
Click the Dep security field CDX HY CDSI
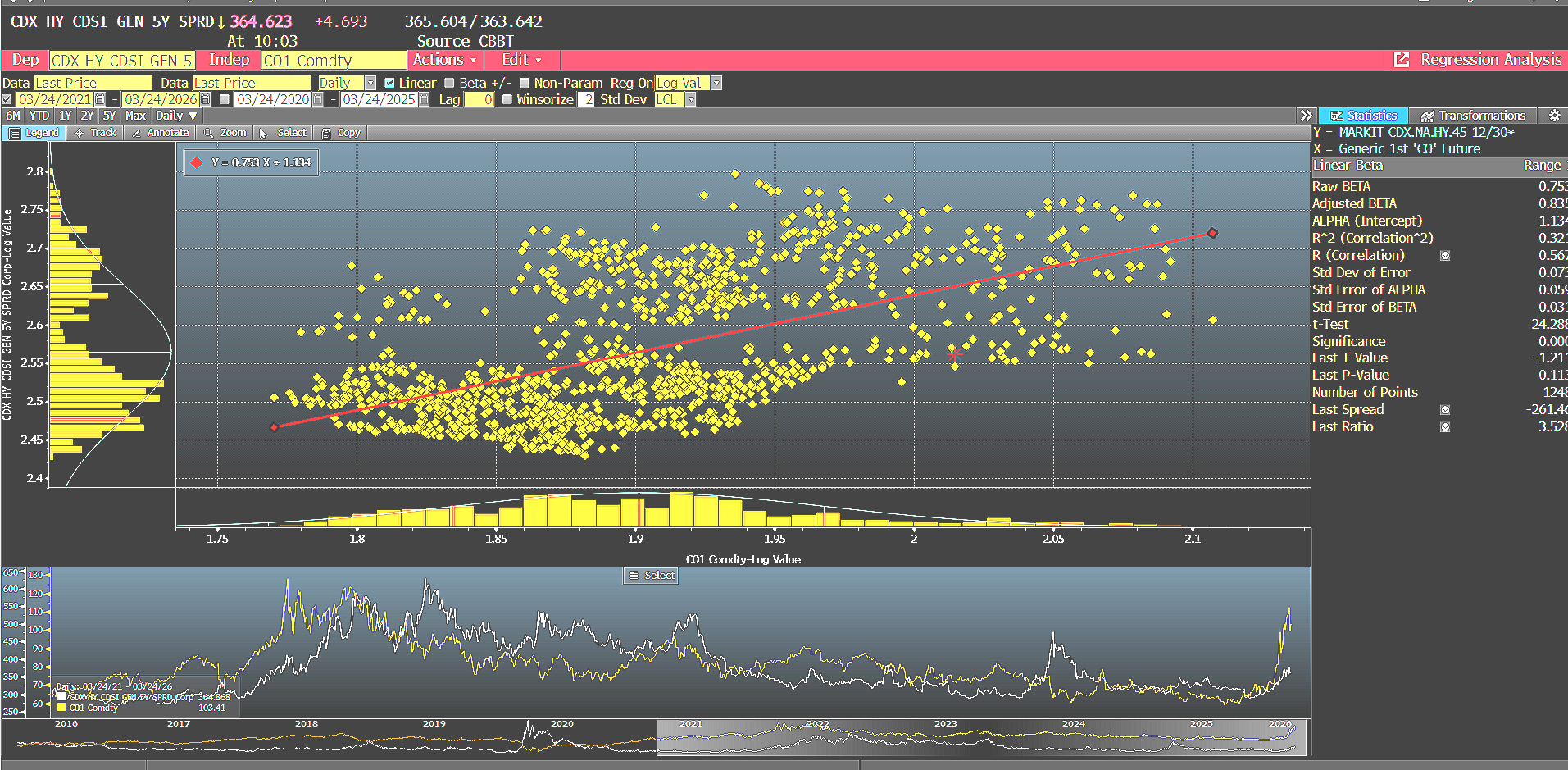point(122,60)
